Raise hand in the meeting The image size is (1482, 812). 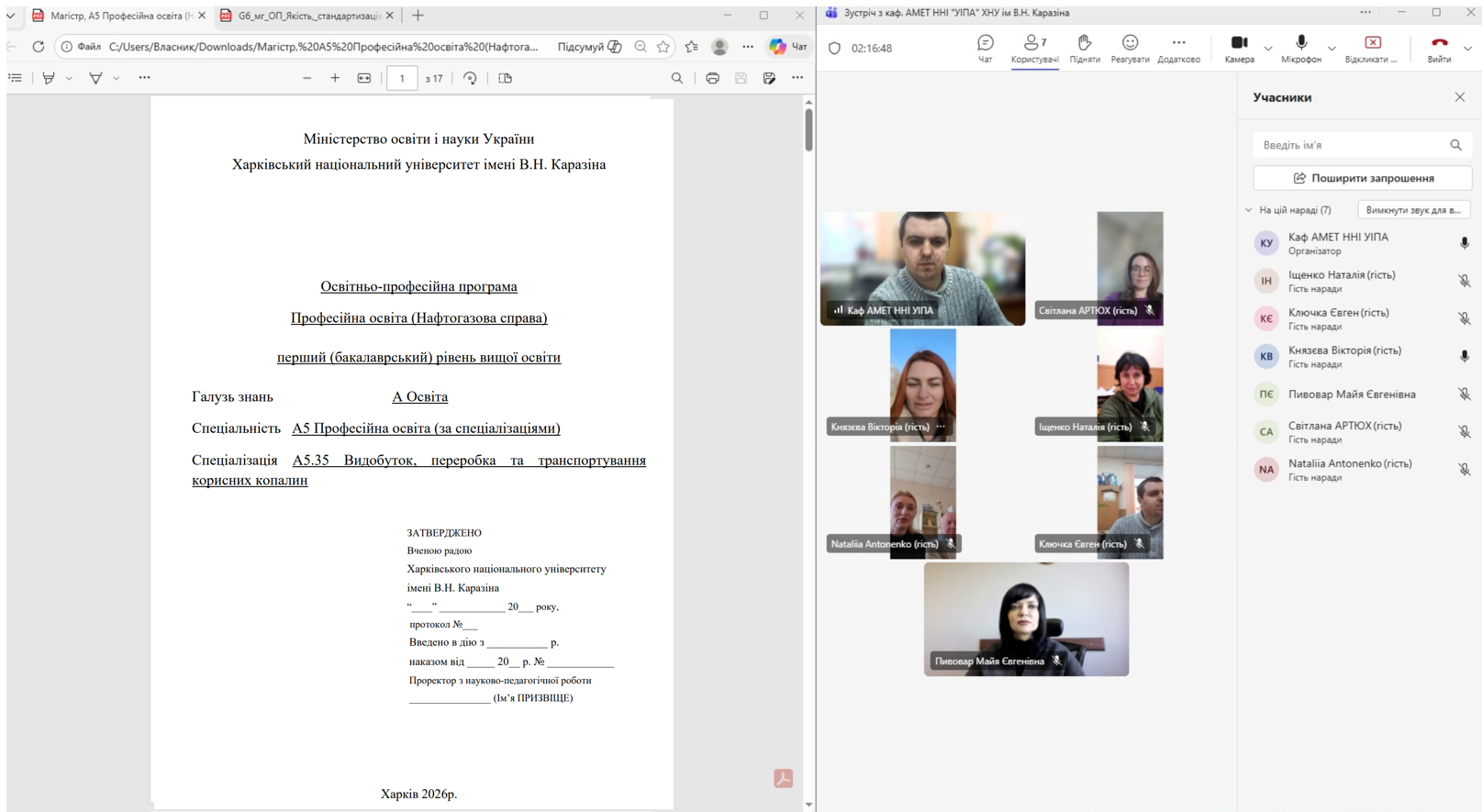[x=1084, y=48]
